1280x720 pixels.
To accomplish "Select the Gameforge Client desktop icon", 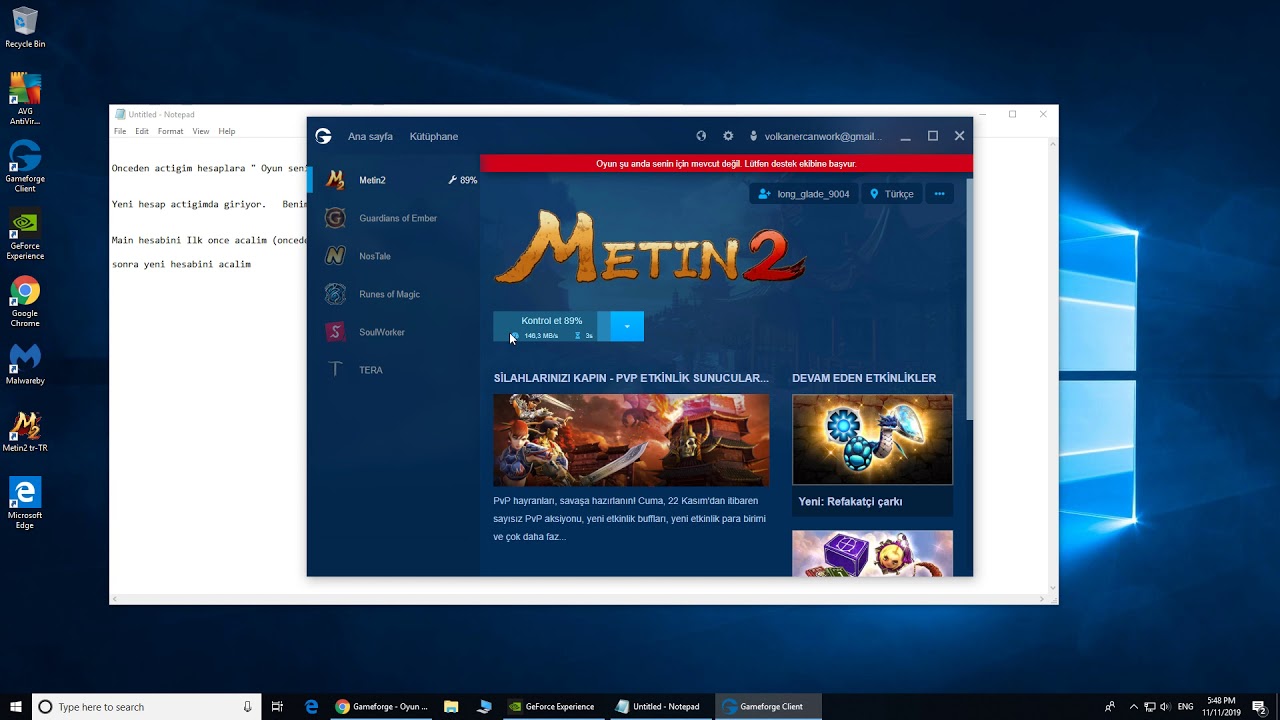I will tap(25, 166).
